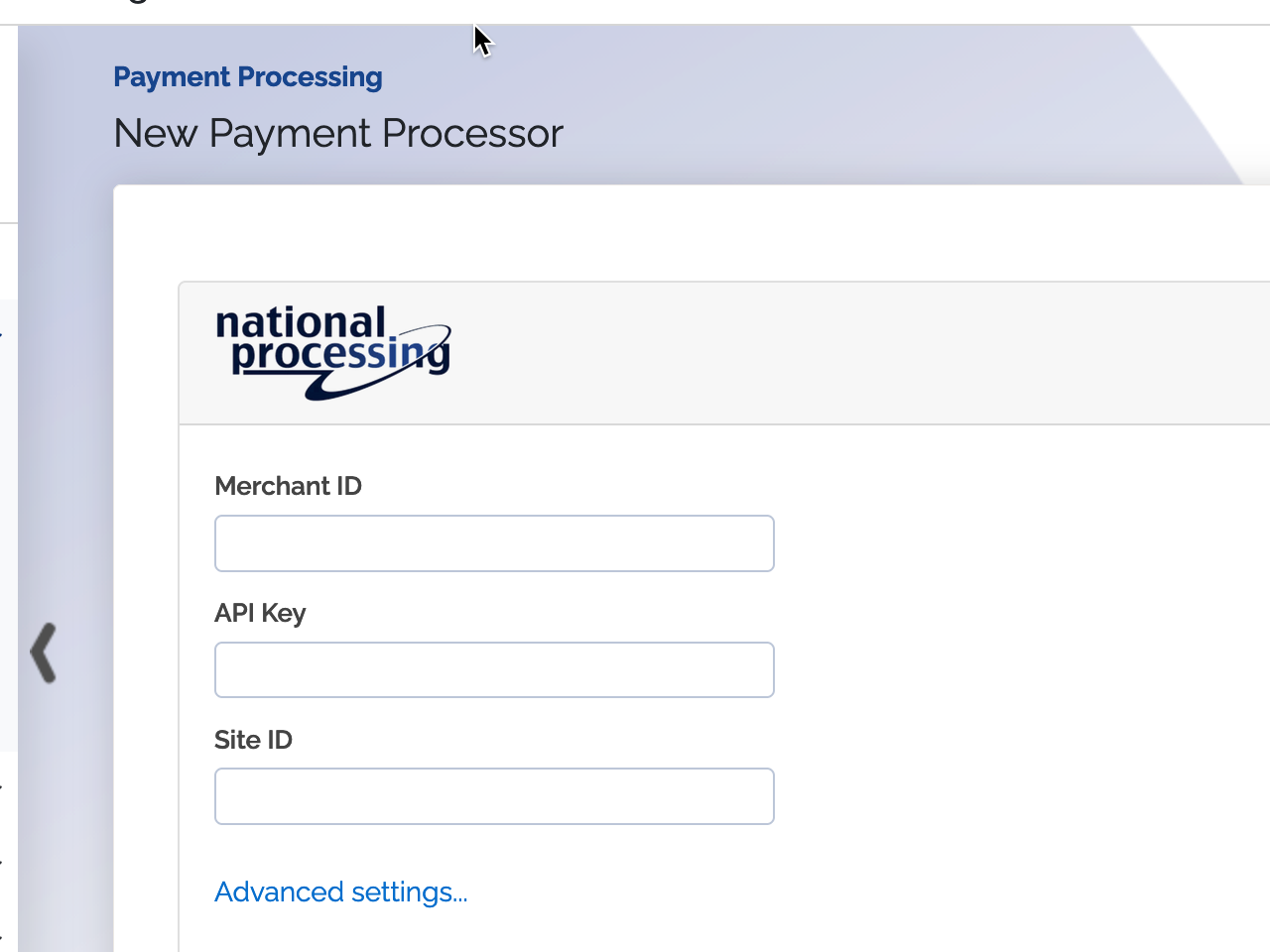1270x952 pixels.
Task: Collapse the panel with the left chevron
Action: click(44, 653)
